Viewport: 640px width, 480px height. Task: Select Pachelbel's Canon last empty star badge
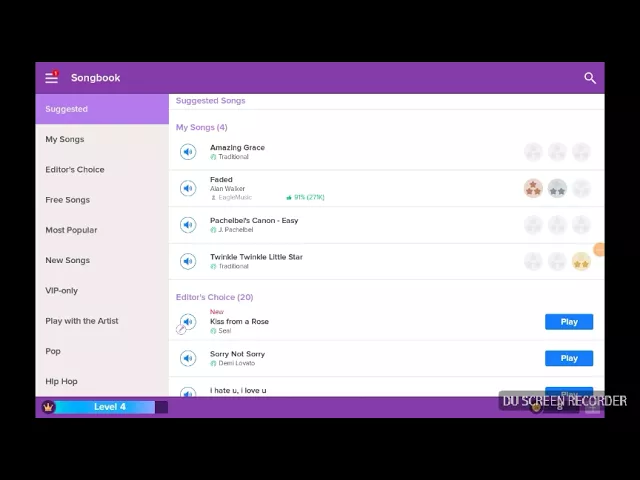coord(581,225)
